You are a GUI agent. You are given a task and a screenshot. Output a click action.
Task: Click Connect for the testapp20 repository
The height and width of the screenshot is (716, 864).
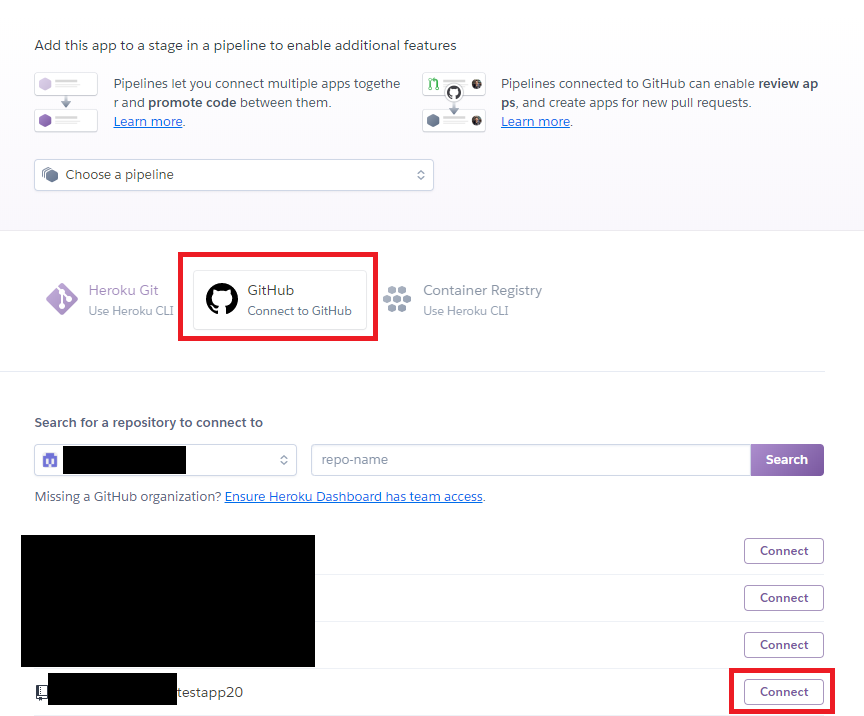point(784,692)
